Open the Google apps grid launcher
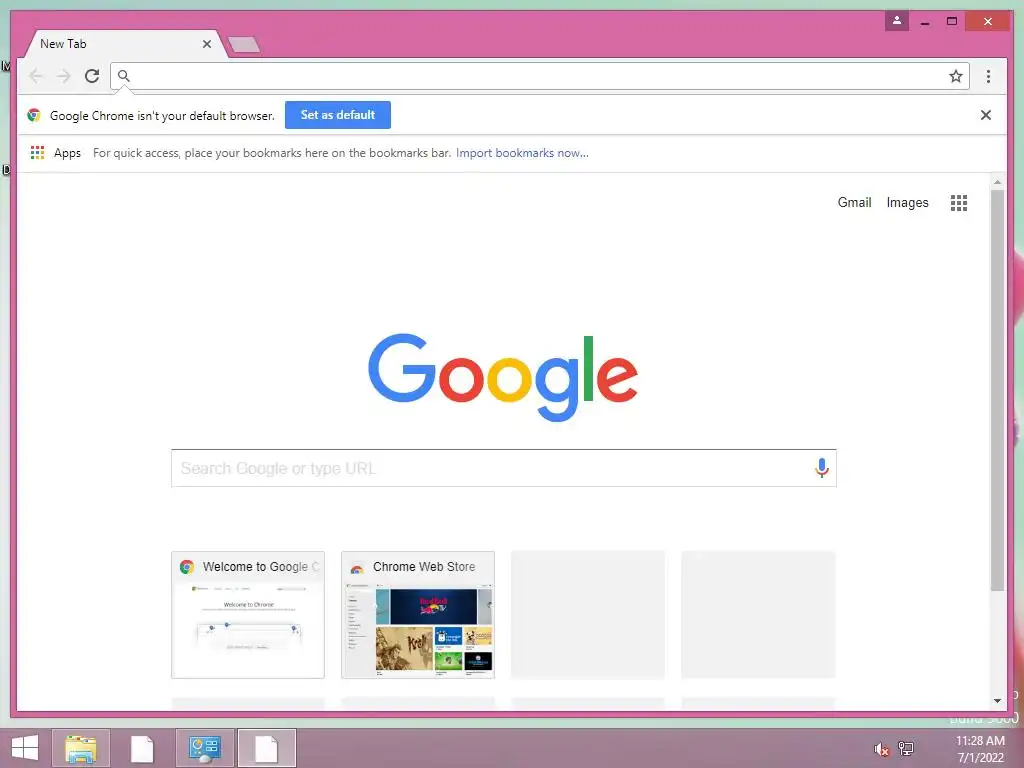 pyautogui.click(x=959, y=203)
